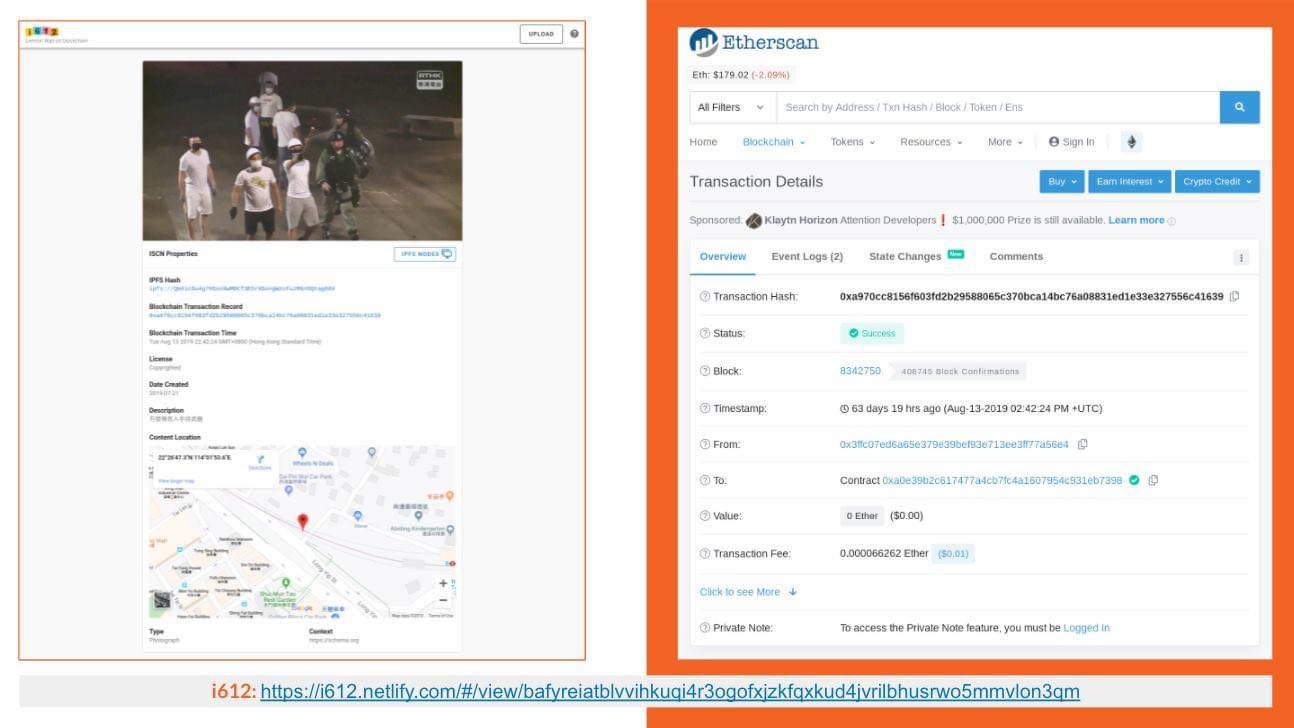The image size is (1294, 728).
Task: Click the 0 Ether value badge
Action: [863, 516]
